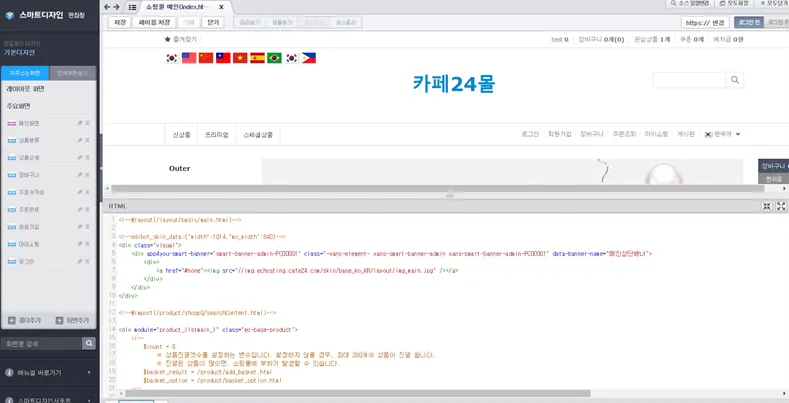Screen dimensions: 789x403
Task: Click the preview pane horizontal scrollbar
Action: click(x=438, y=189)
